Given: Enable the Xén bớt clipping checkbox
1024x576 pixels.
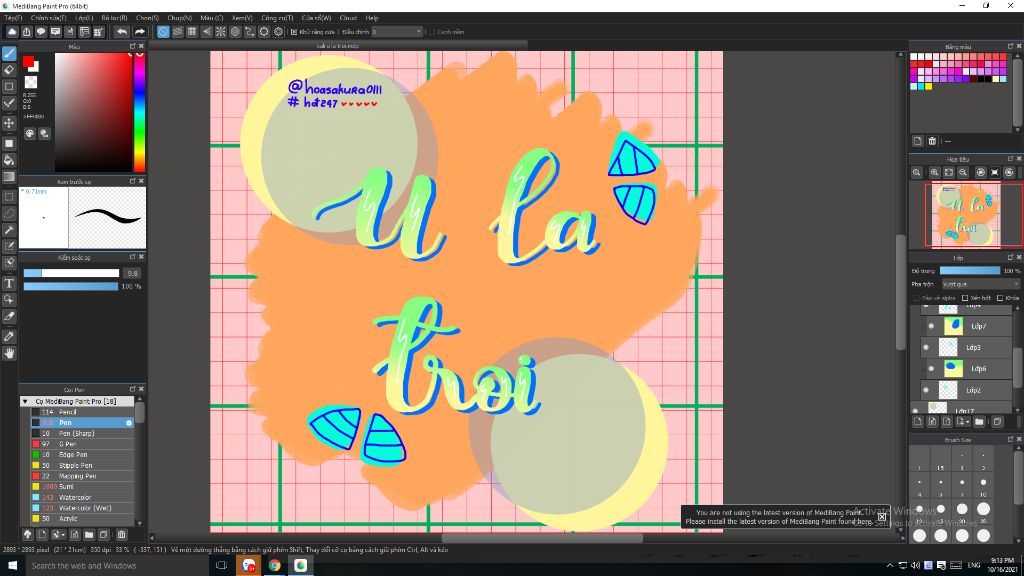Looking at the screenshot, I should pos(965,298).
